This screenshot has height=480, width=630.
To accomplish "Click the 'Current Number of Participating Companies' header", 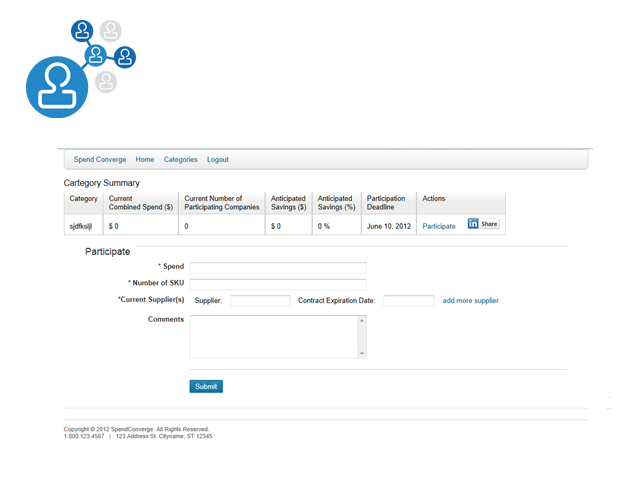I will pyautogui.click(x=222, y=203).
